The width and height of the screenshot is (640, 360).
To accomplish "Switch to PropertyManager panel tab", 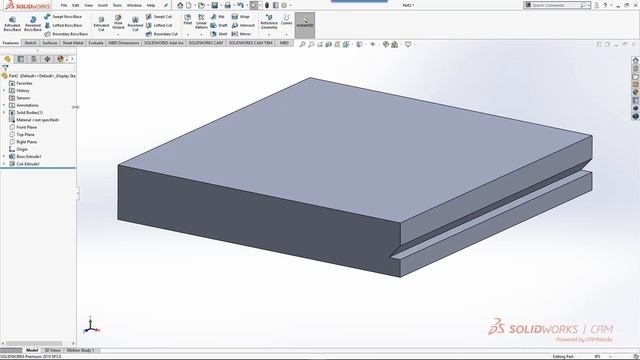I will tap(21, 59).
